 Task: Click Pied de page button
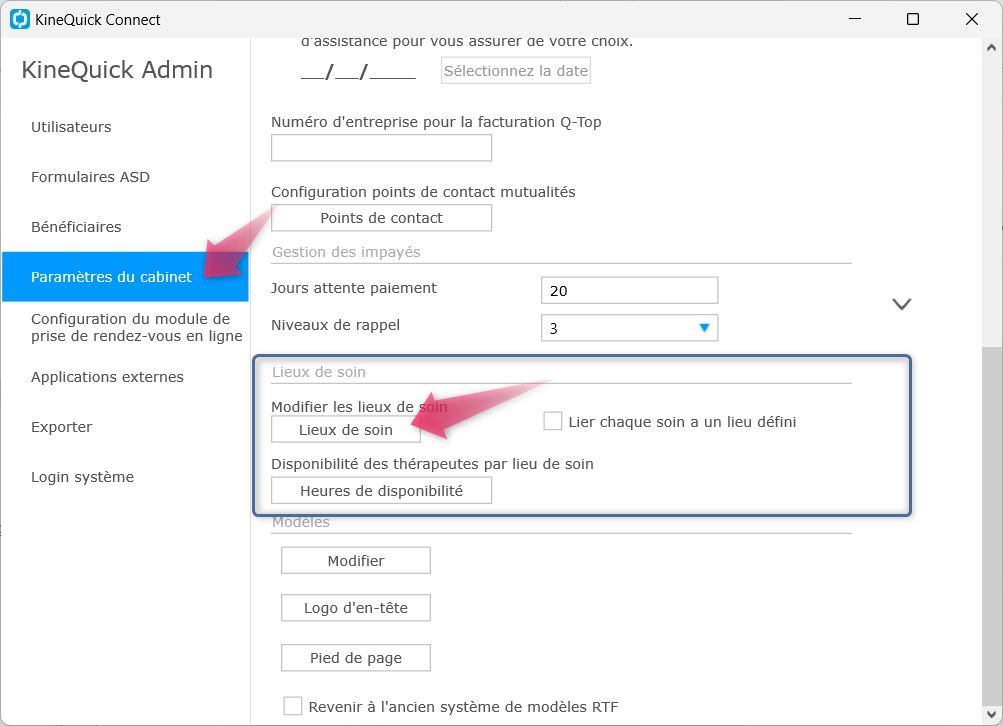point(356,658)
